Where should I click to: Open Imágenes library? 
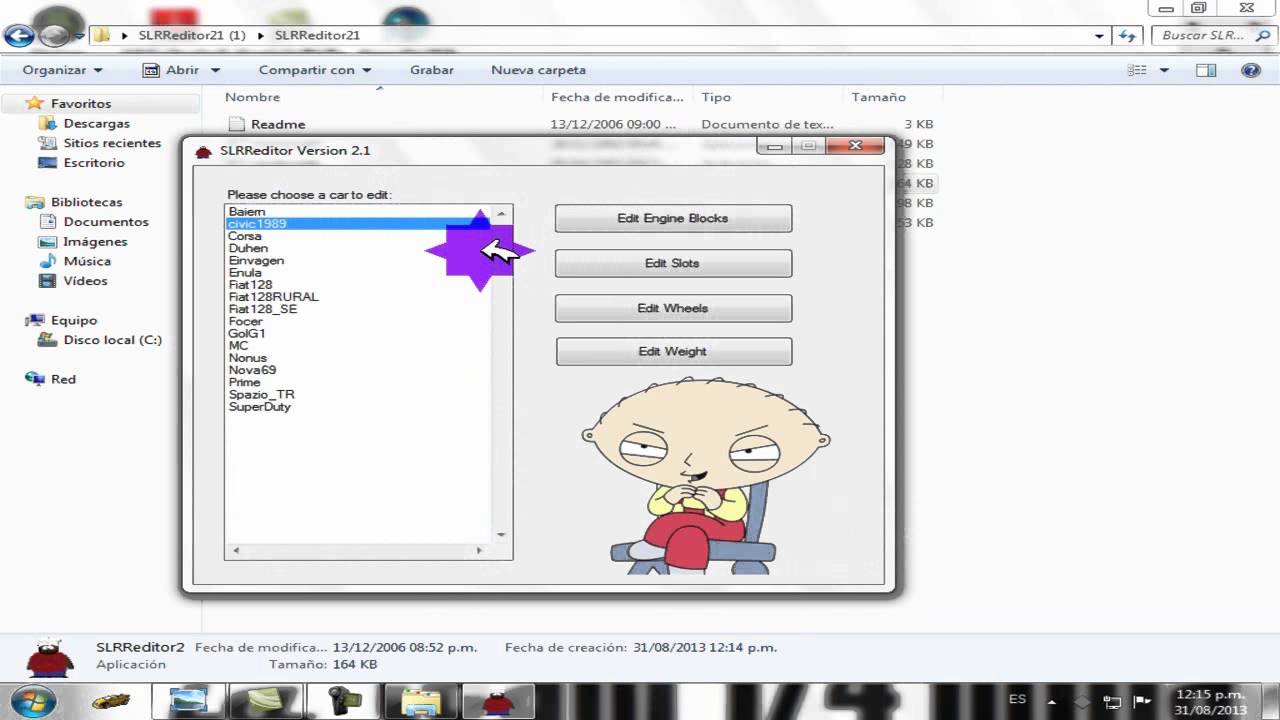point(95,241)
